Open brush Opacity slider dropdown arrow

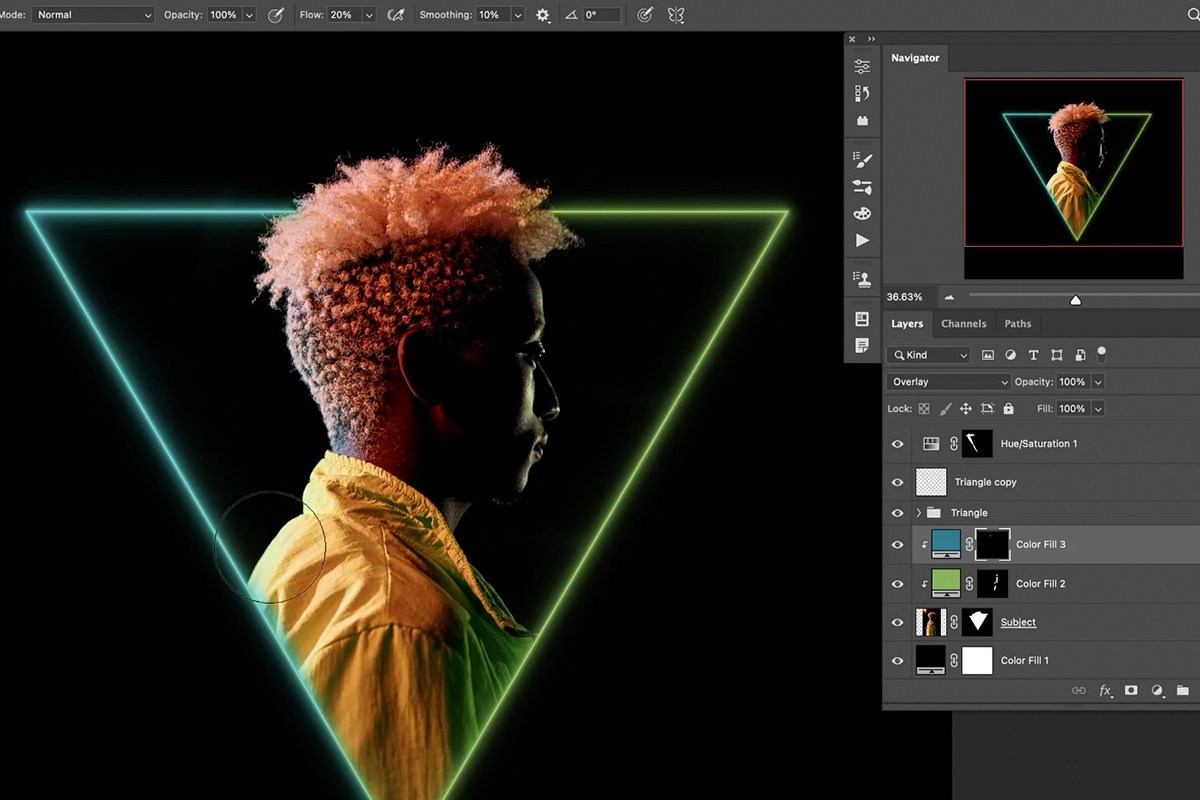coord(249,15)
